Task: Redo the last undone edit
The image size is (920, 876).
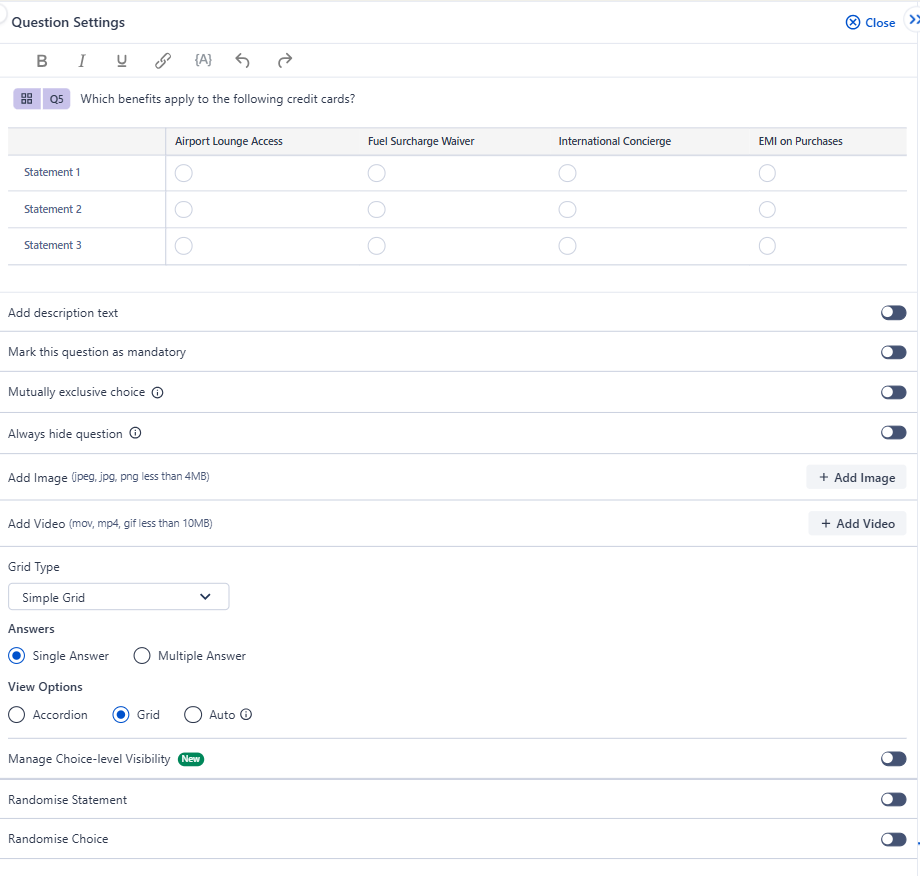Action: pyautogui.click(x=285, y=61)
